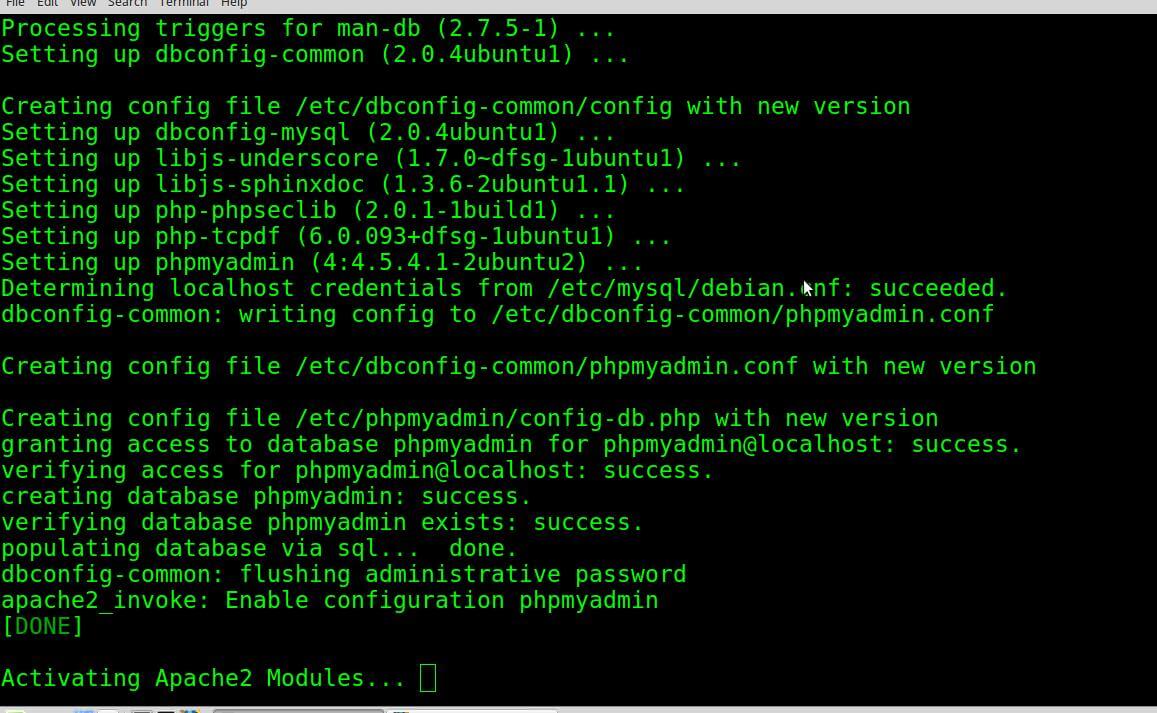
Task: Click the /etc/phpmyadmin/config-db.php path text
Action: click(x=497, y=418)
